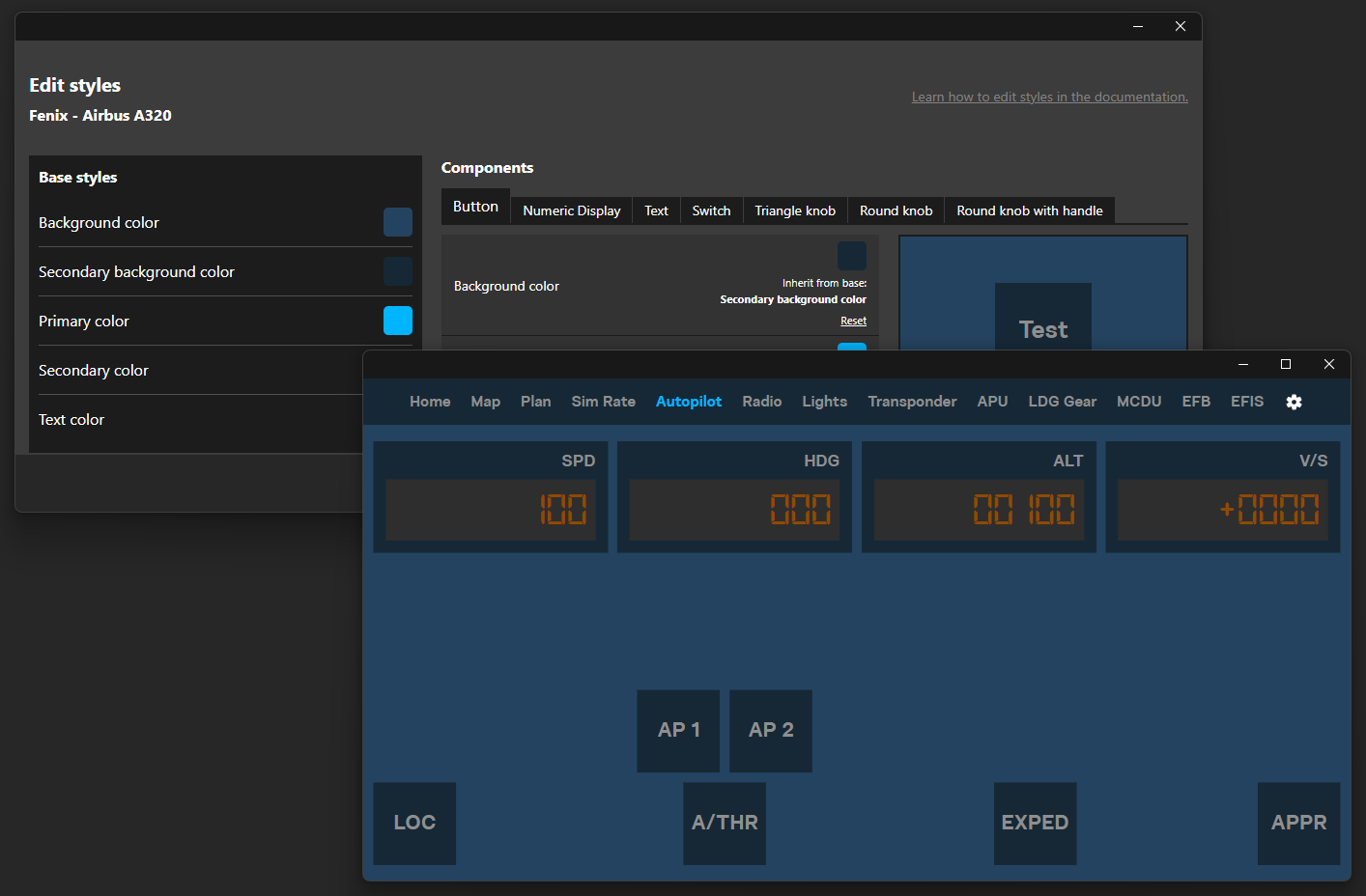Pick the Primary color swatch

(x=398, y=321)
